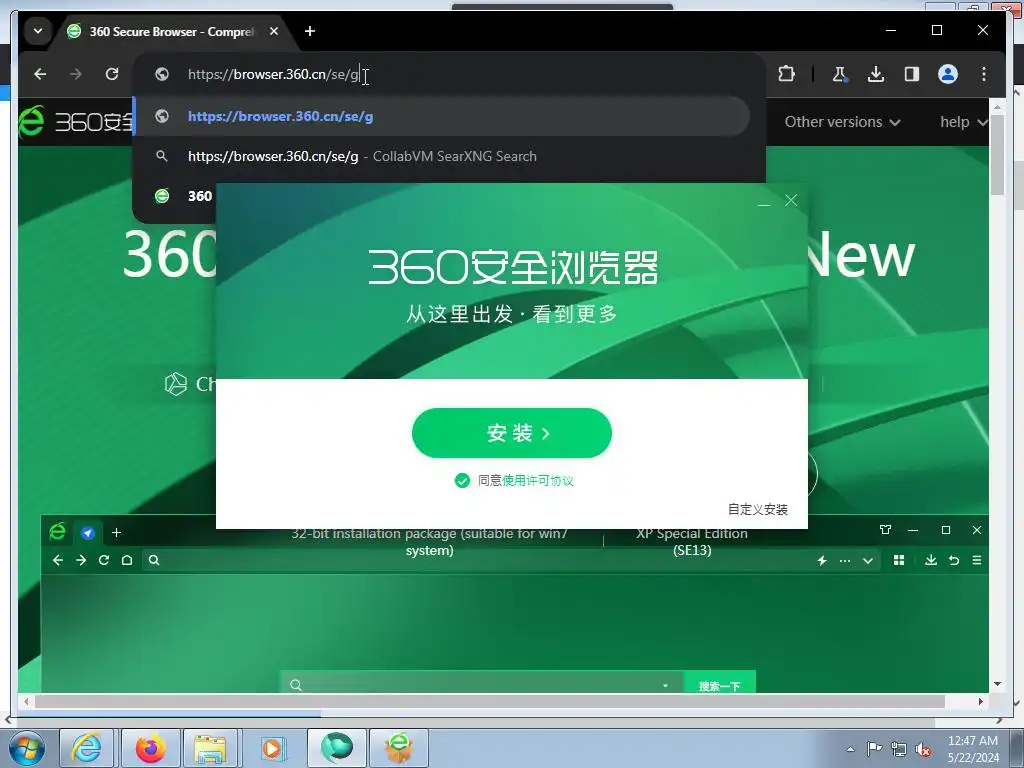The image size is (1024, 768).
Task: Click the vertical page scrollbar thumb
Action: tap(997, 154)
